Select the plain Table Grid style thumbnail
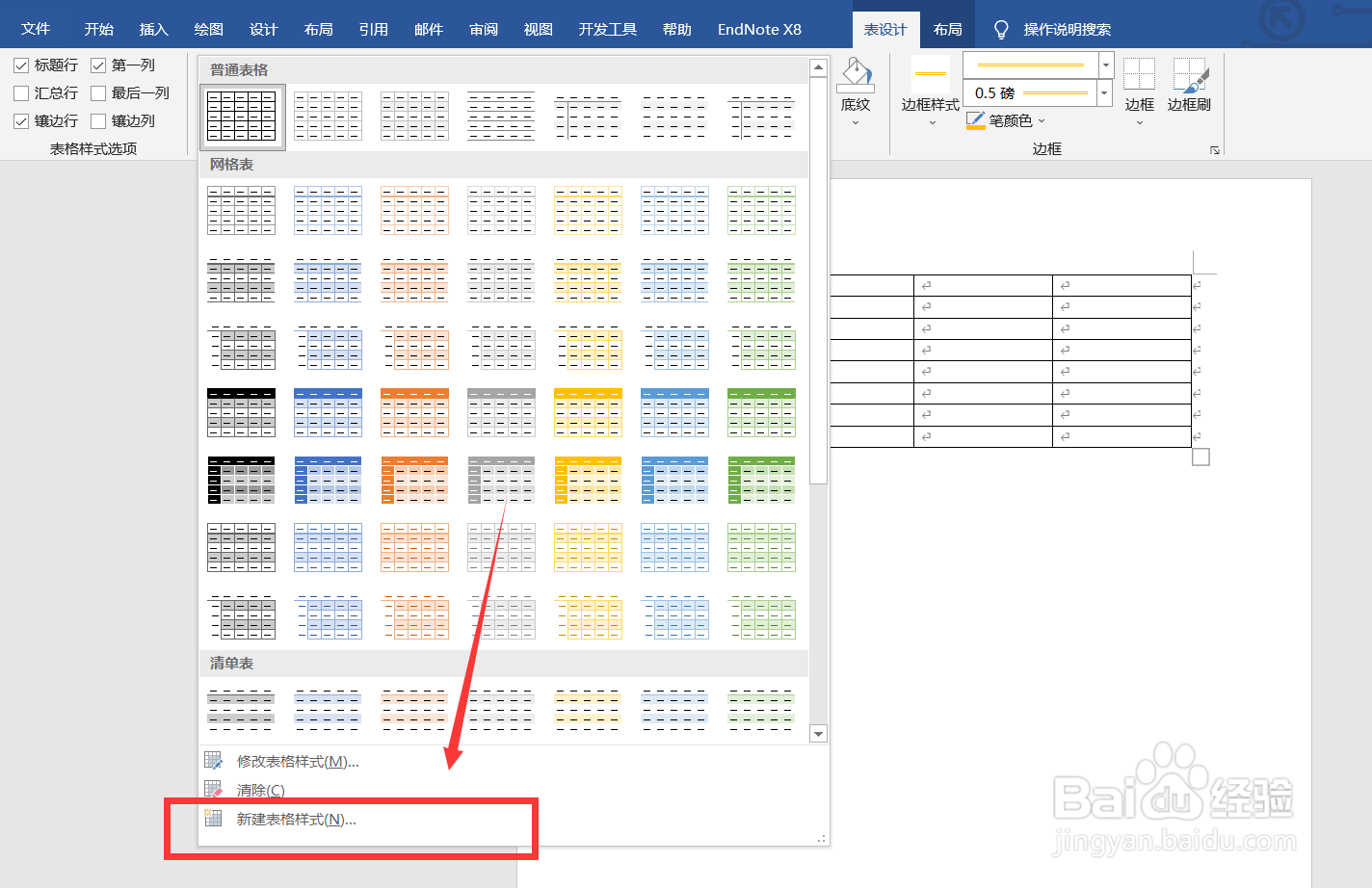The height and width of the screenshot is (888, 1372). click(x=241, y=116)
